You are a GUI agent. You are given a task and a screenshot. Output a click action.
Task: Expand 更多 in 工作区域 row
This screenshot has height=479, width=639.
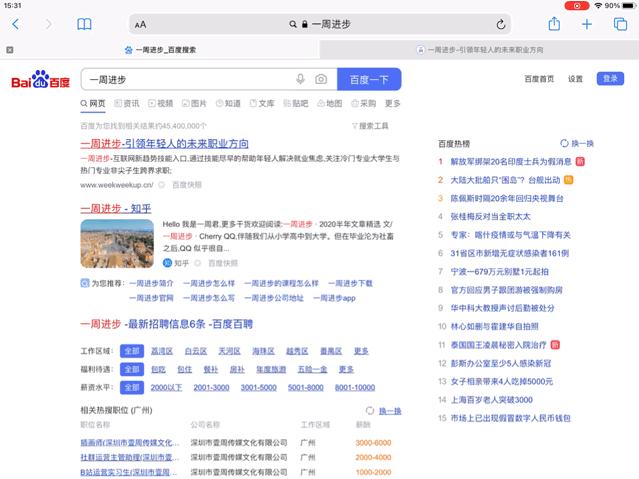point(361,351)
